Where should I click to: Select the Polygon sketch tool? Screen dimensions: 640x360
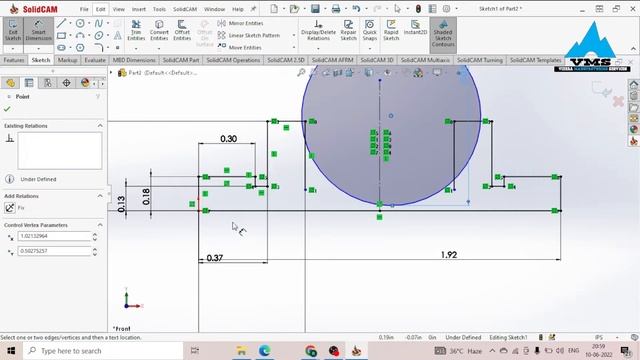pos(80,47)
